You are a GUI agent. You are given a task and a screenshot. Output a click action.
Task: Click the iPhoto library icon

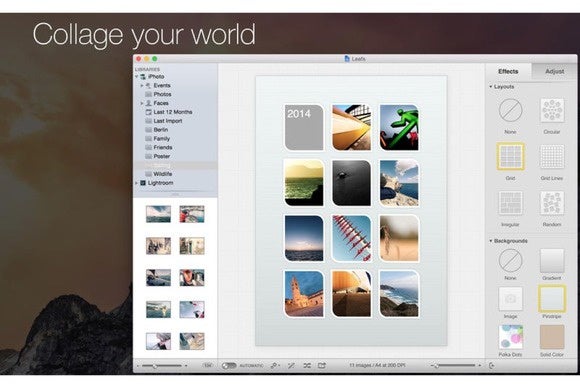pyautogui.click(x=143, y=77)
